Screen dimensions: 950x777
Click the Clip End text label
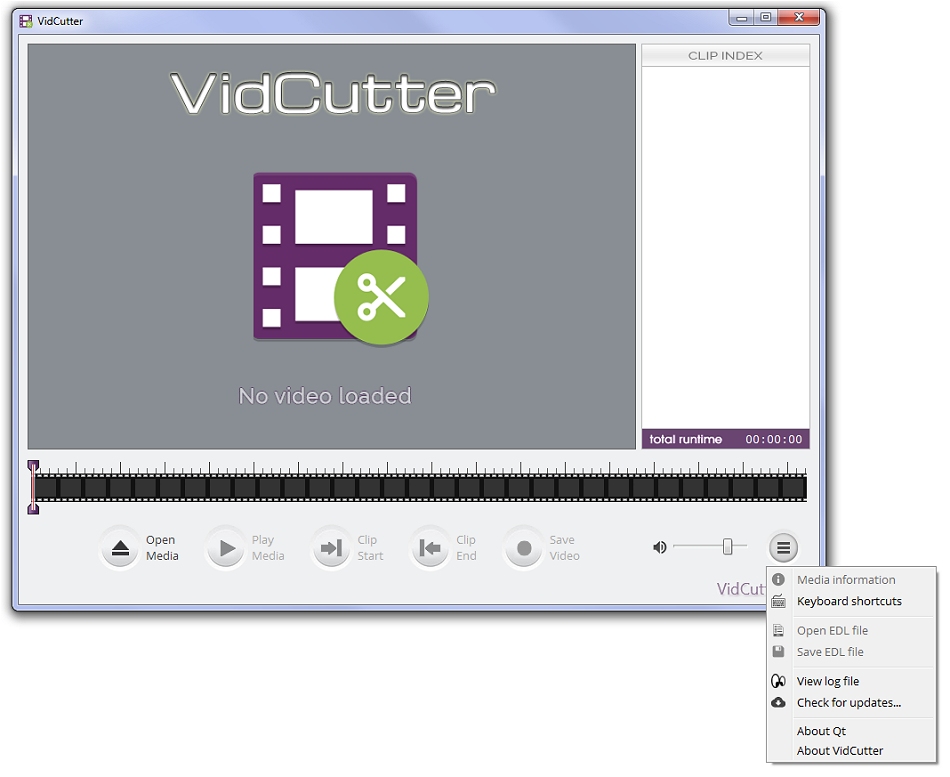tap(467, 548)
